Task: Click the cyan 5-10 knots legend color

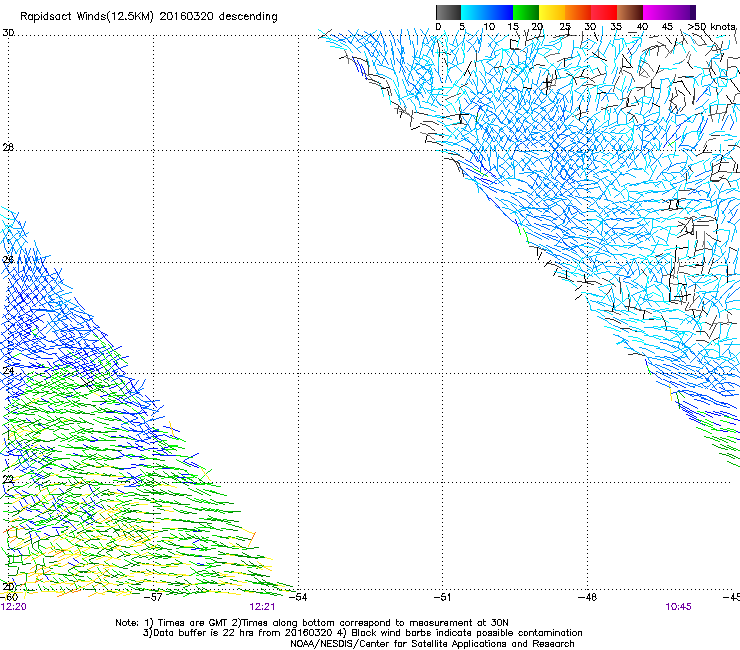Action: [474, 12]
